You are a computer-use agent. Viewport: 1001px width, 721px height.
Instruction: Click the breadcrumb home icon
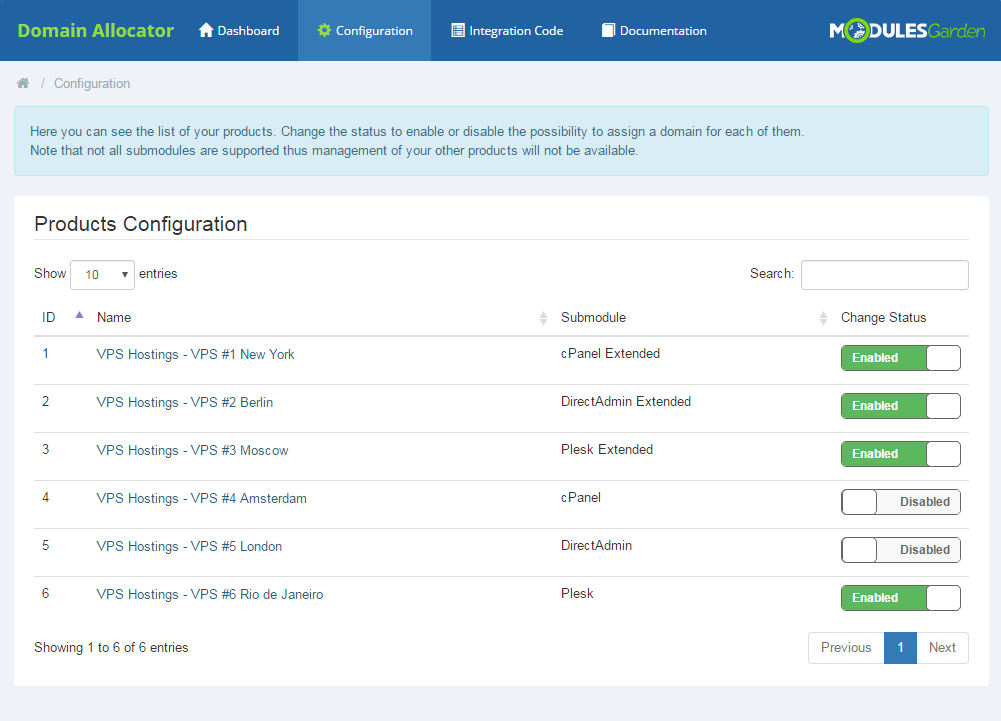tap(22, 83)
